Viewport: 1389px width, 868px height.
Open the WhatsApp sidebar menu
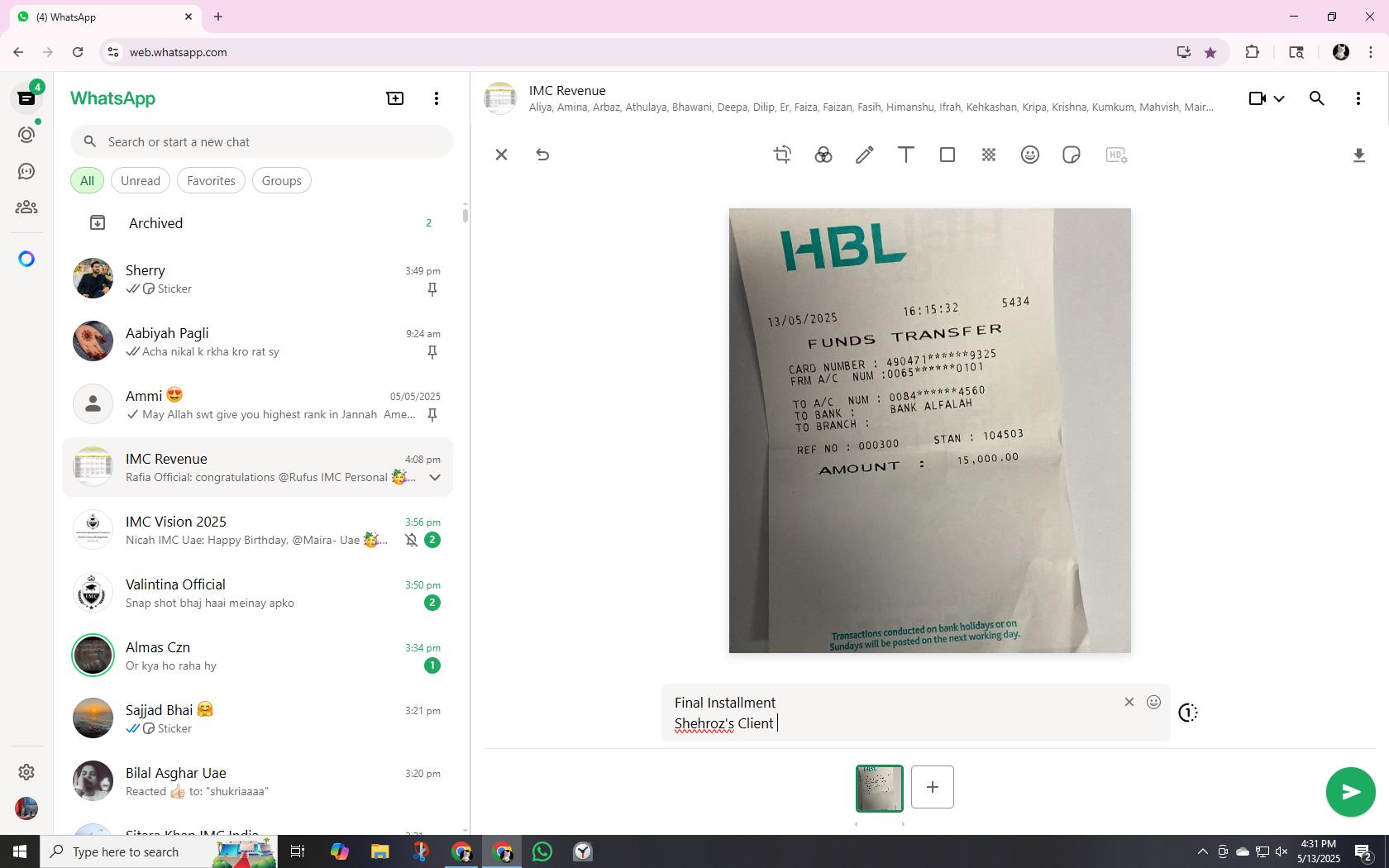437,98
